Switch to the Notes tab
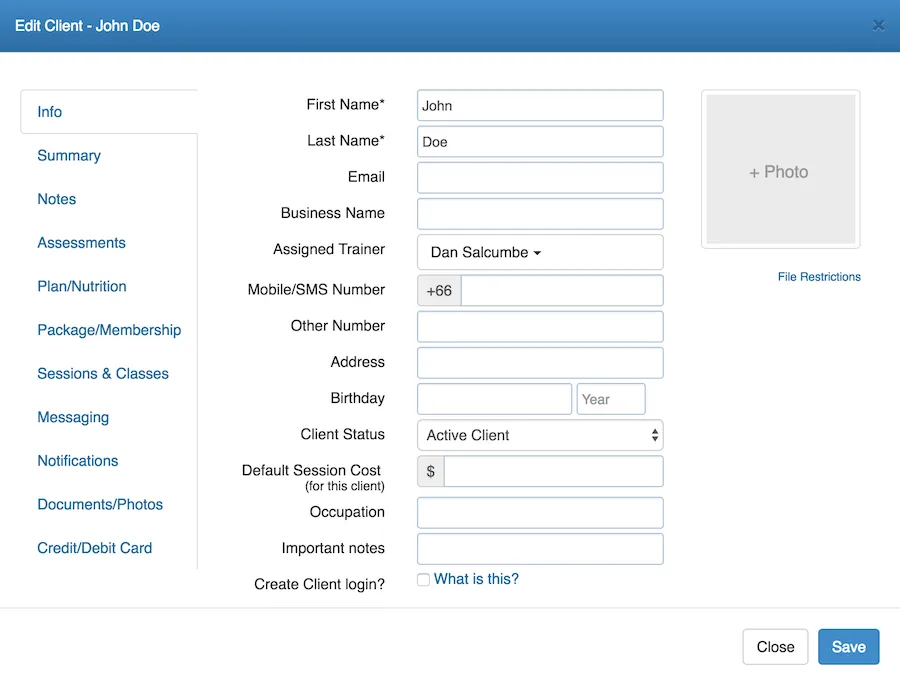 point(57,199)
